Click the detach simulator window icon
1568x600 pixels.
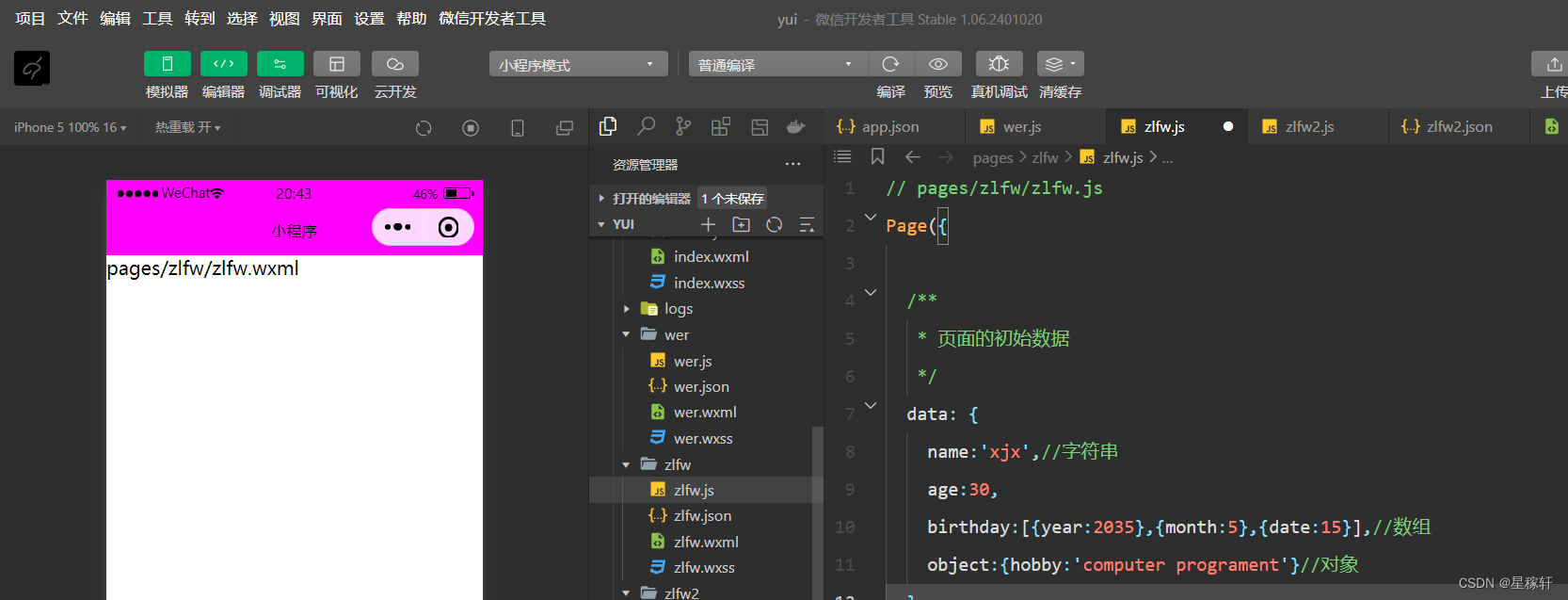(x=565, y=128)
